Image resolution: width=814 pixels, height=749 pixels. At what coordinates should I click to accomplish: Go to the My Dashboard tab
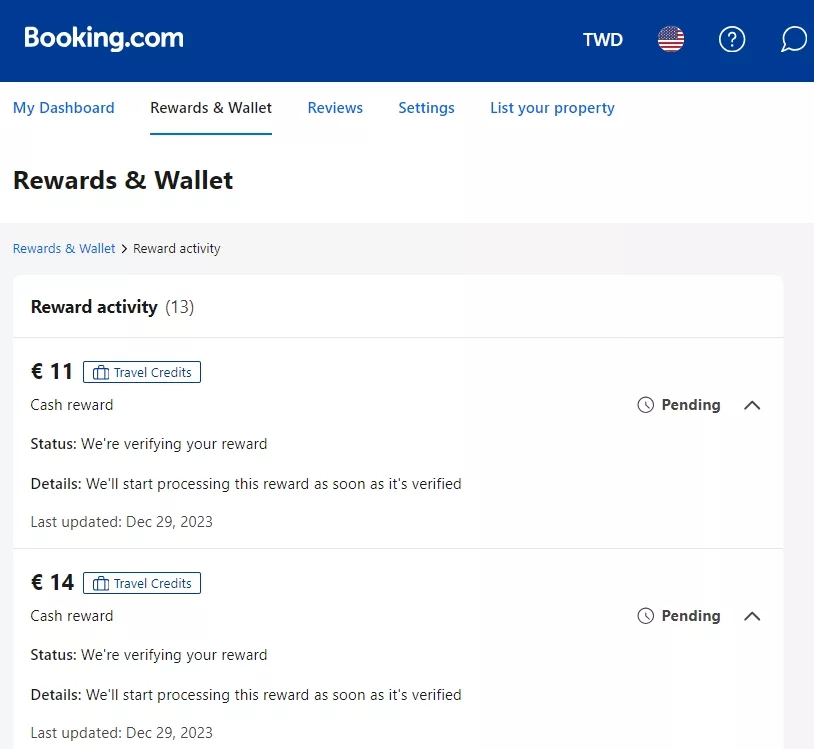64,108
